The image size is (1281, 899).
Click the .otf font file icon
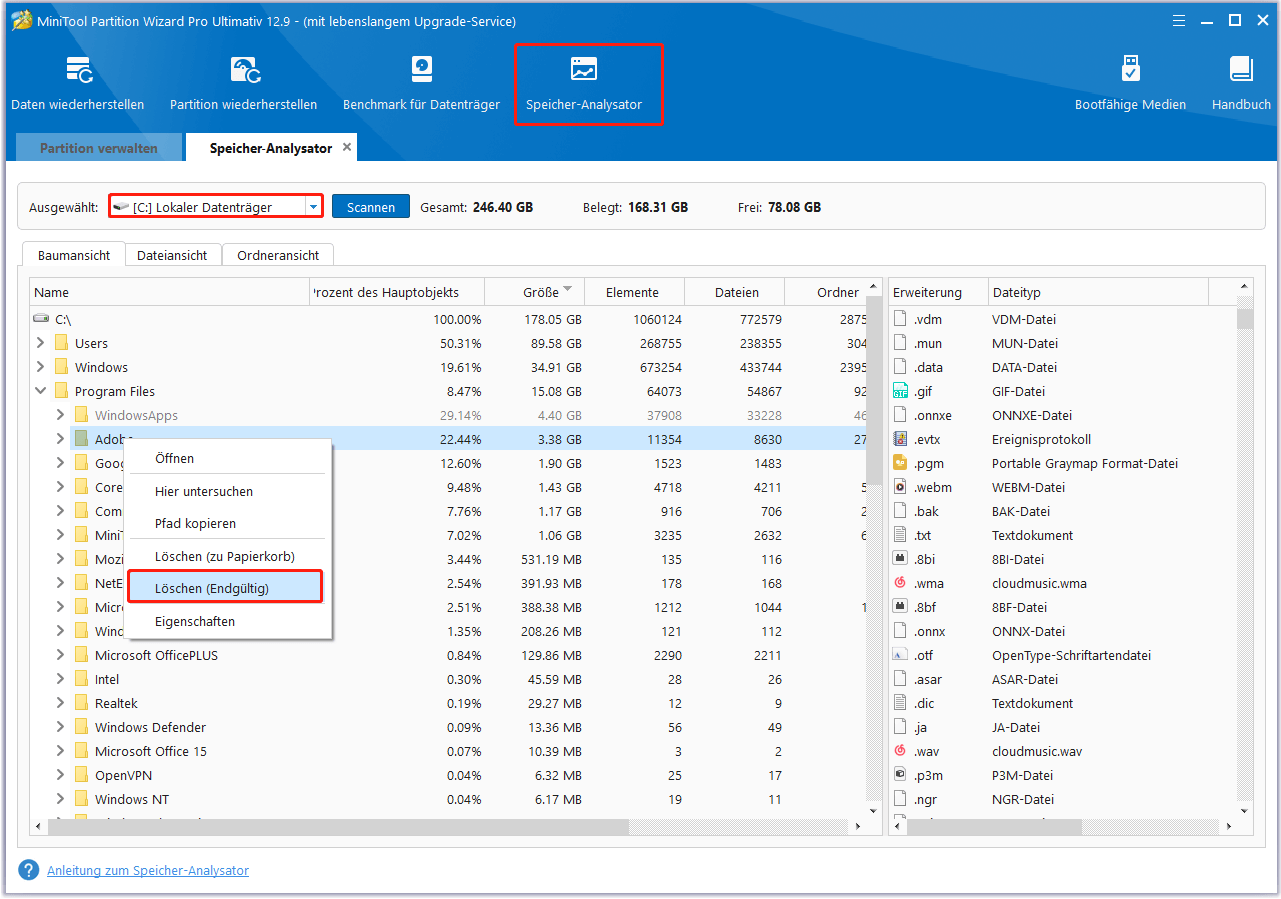click(x=899, y=655)
